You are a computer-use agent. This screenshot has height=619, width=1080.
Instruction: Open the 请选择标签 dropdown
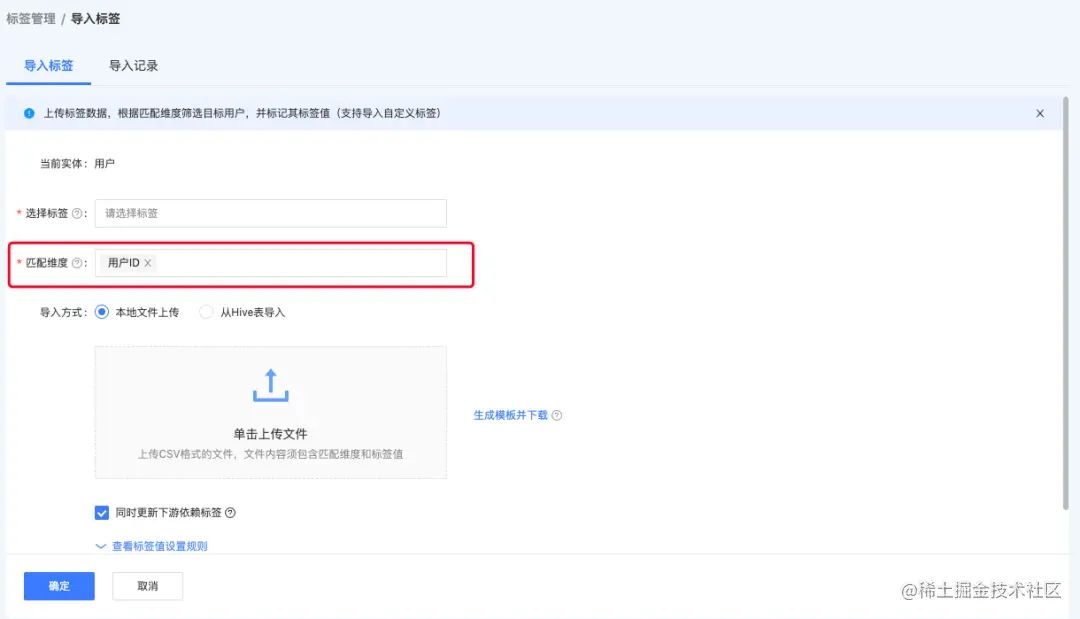coord(270,213)
